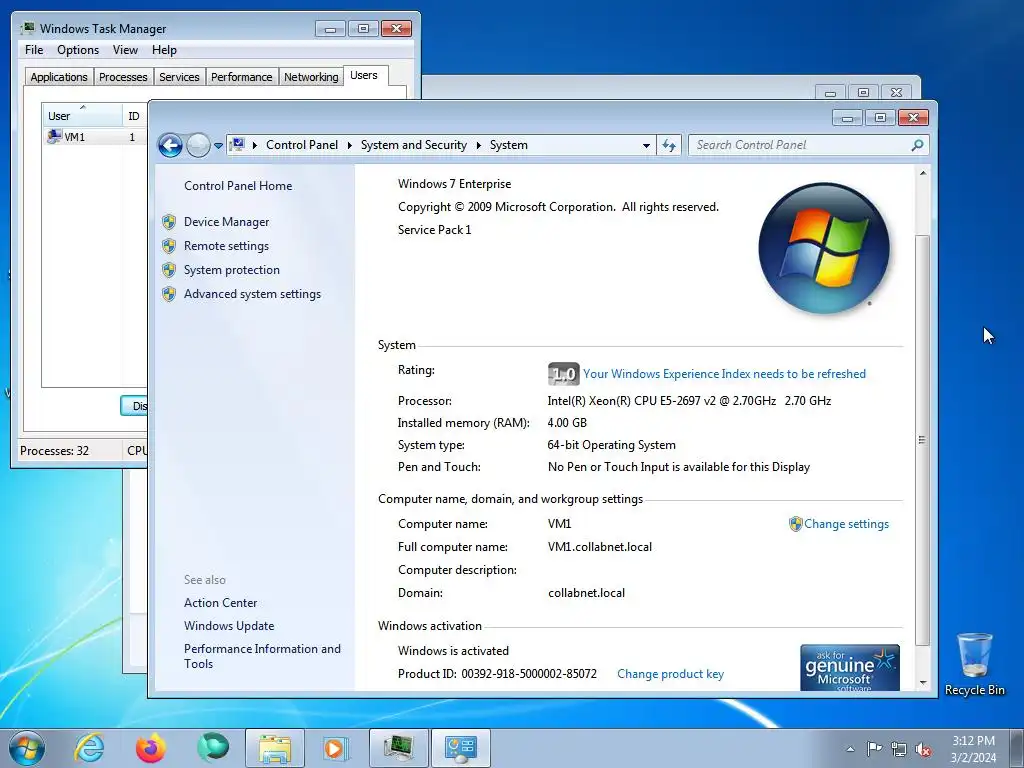Open the File menu in Task Manager
The height and width of the screenshot is (768, 1024).
34,50
